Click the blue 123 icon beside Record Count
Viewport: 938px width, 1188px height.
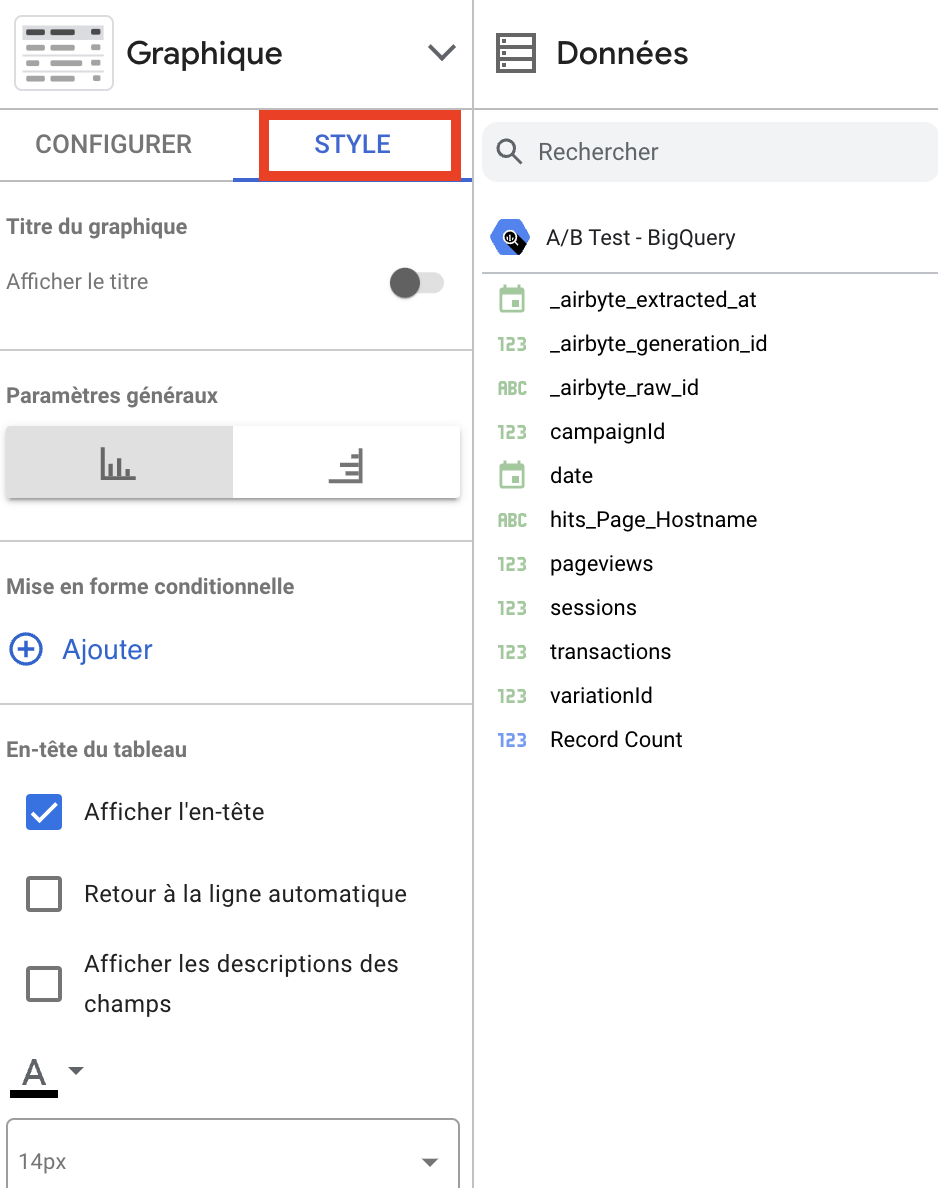(x=512, y=739)
